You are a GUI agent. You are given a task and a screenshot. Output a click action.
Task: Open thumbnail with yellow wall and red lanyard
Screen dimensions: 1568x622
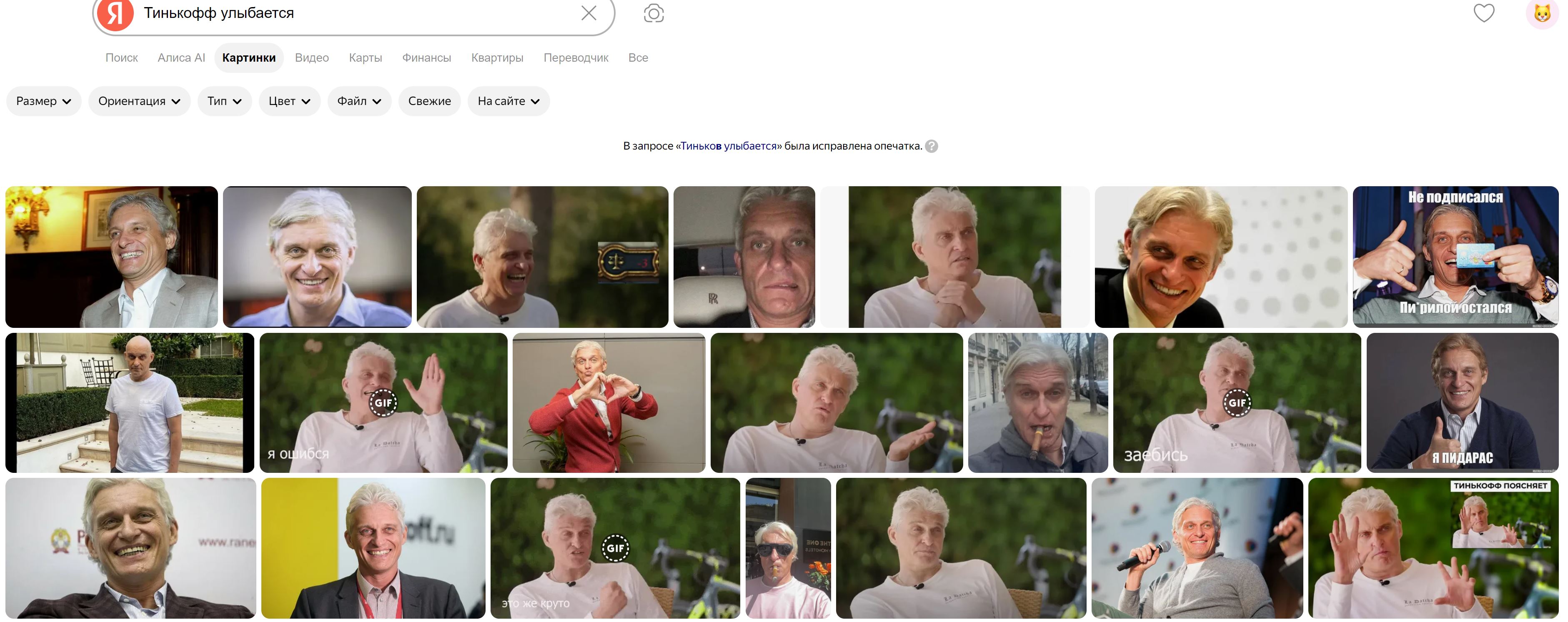tap(373, 548)
